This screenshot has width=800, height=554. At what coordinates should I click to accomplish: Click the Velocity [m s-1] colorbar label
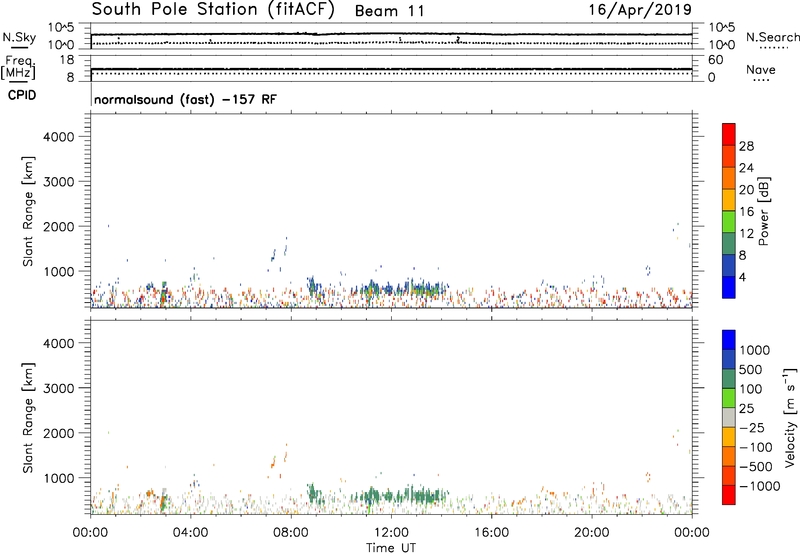point(790,417)
